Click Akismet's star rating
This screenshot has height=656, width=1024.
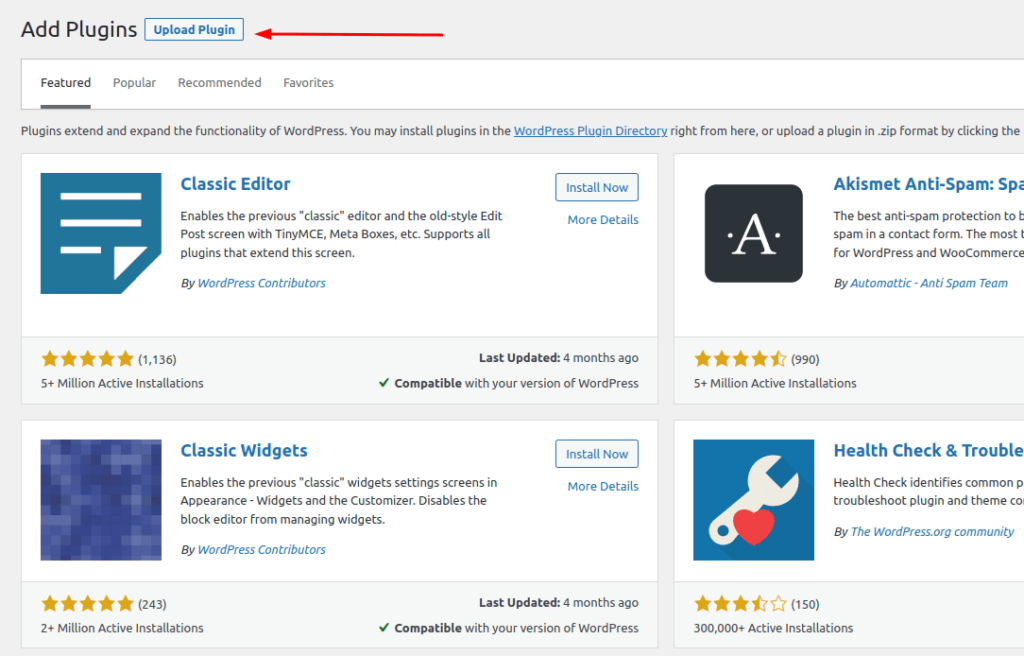coord(741,359)
